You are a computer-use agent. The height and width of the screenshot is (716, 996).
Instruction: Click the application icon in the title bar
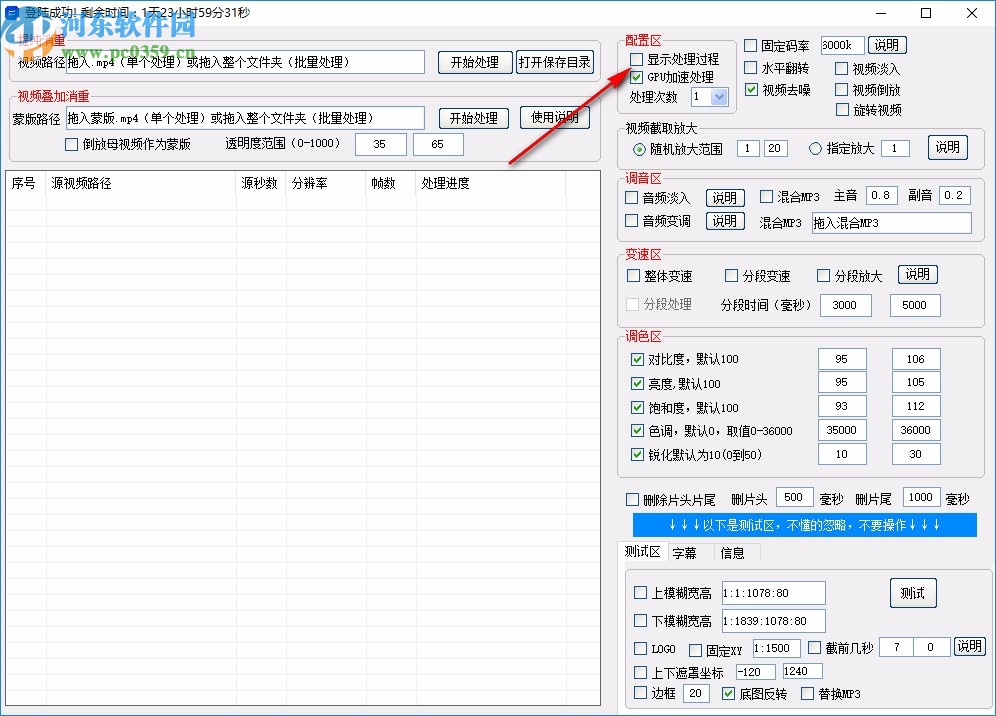(13, 12)
